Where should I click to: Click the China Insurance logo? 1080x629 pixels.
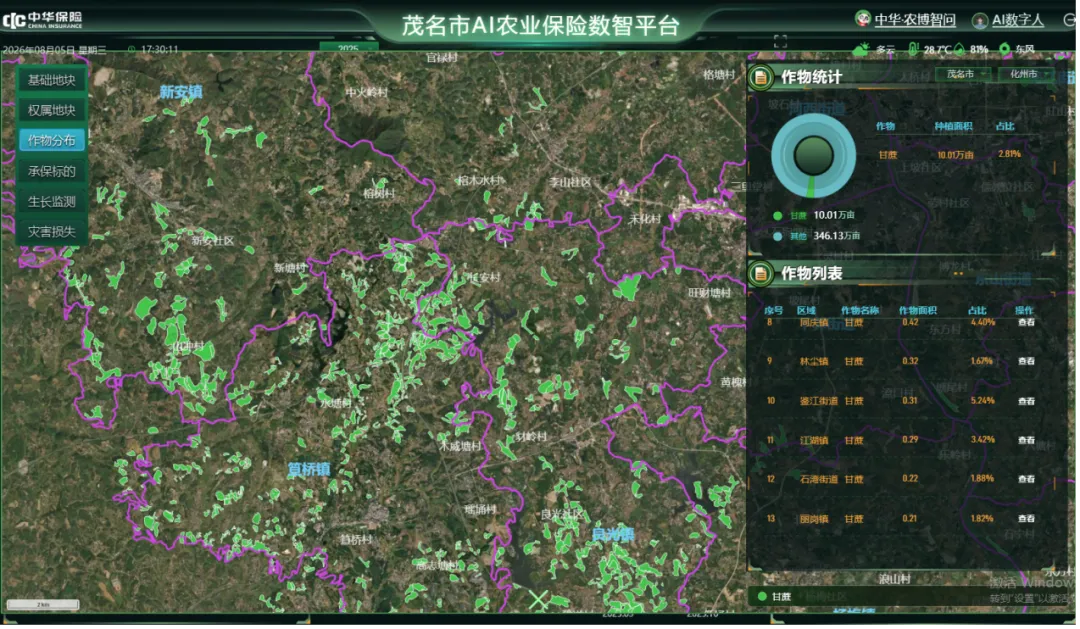click(43, 19)
